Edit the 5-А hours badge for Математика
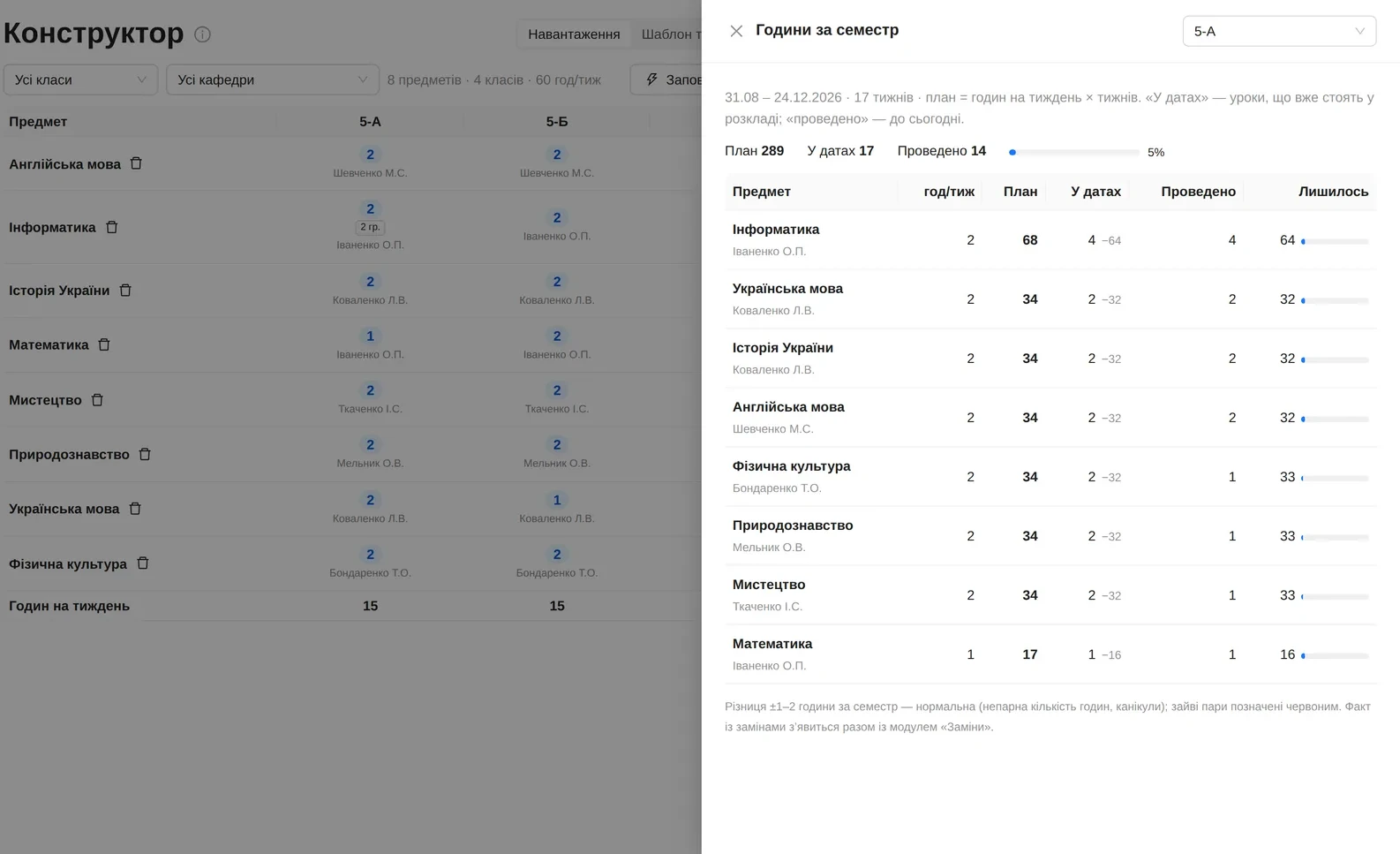The height and width of the screenshot is (854, 1400). 370,336
